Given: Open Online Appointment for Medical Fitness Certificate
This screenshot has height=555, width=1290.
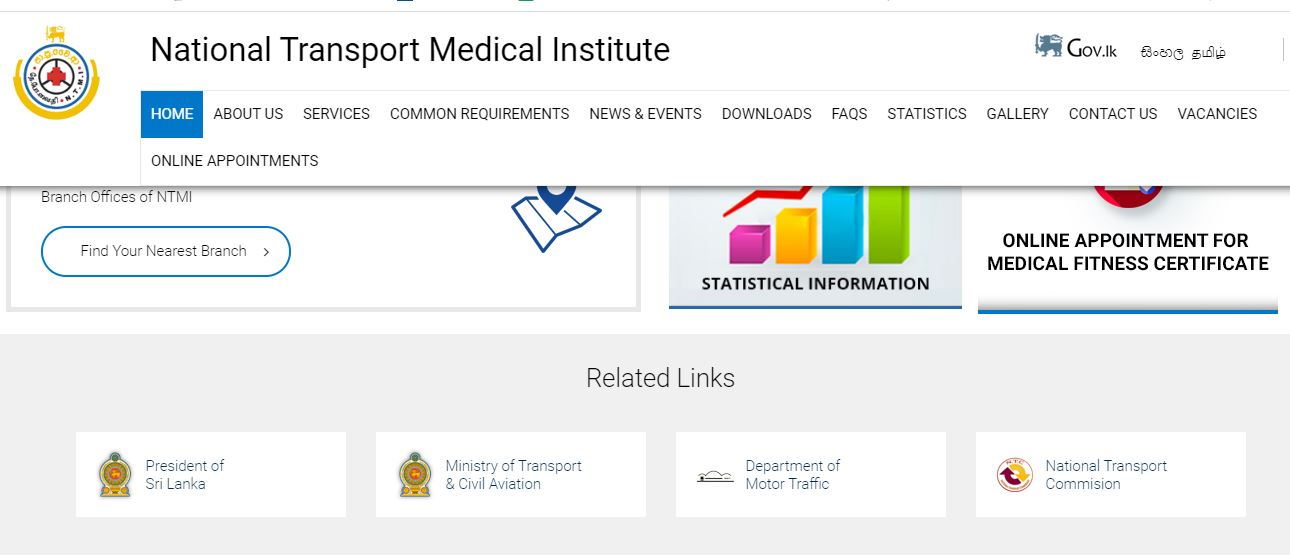Looking at the screenshot, I should tap(1128, 250).
